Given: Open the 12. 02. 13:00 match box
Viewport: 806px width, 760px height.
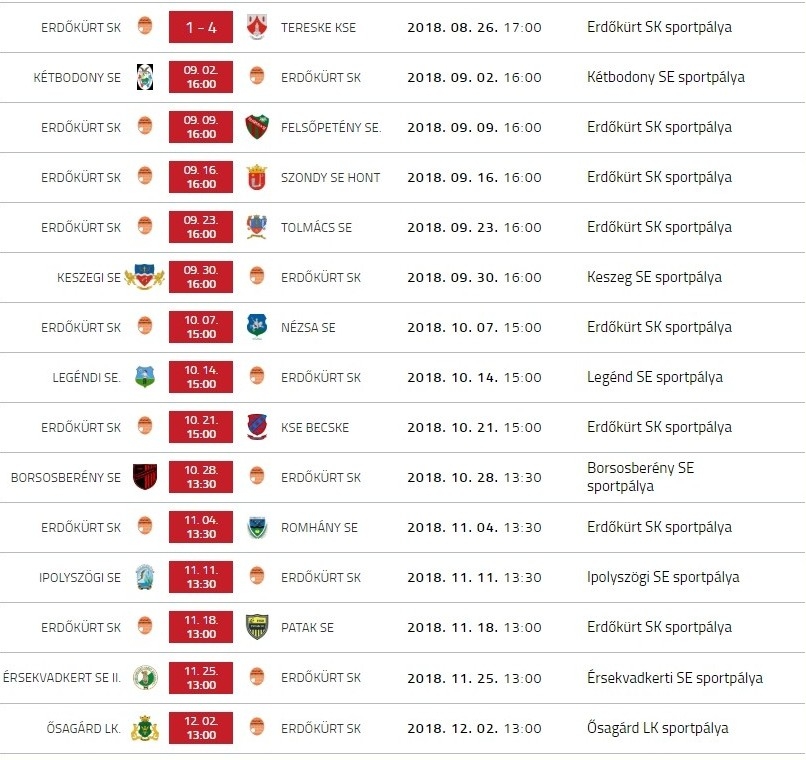Looking at the screenshot, I should pyautogui.click(x=201, y=728).
